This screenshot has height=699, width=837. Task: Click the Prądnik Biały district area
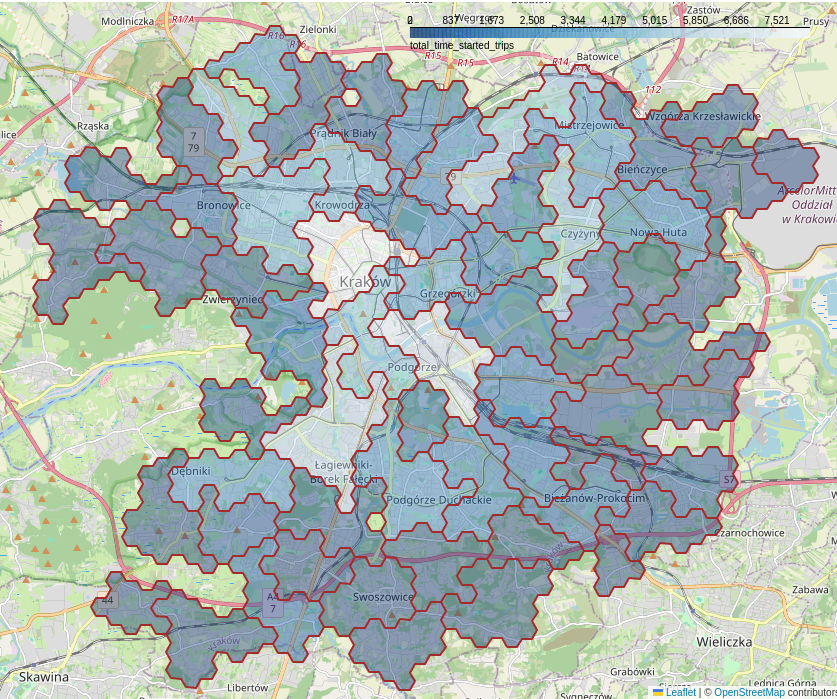[343, 132]
